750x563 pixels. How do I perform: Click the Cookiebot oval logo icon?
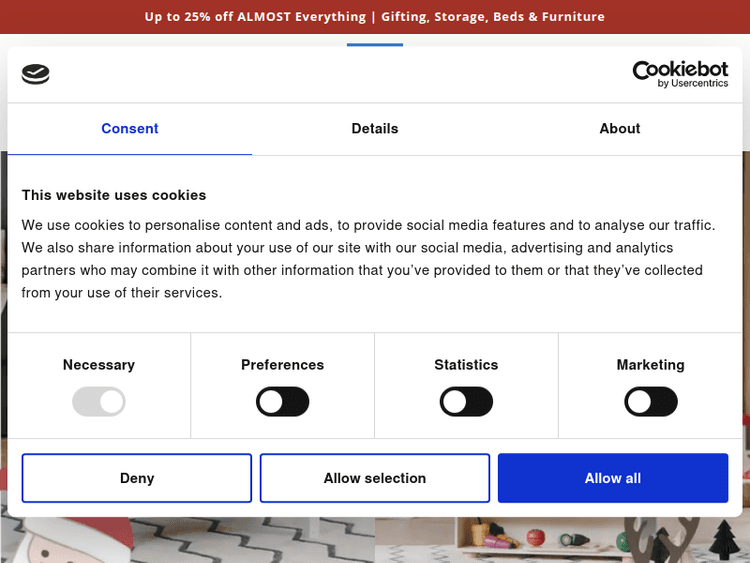(x=35, y=74)
